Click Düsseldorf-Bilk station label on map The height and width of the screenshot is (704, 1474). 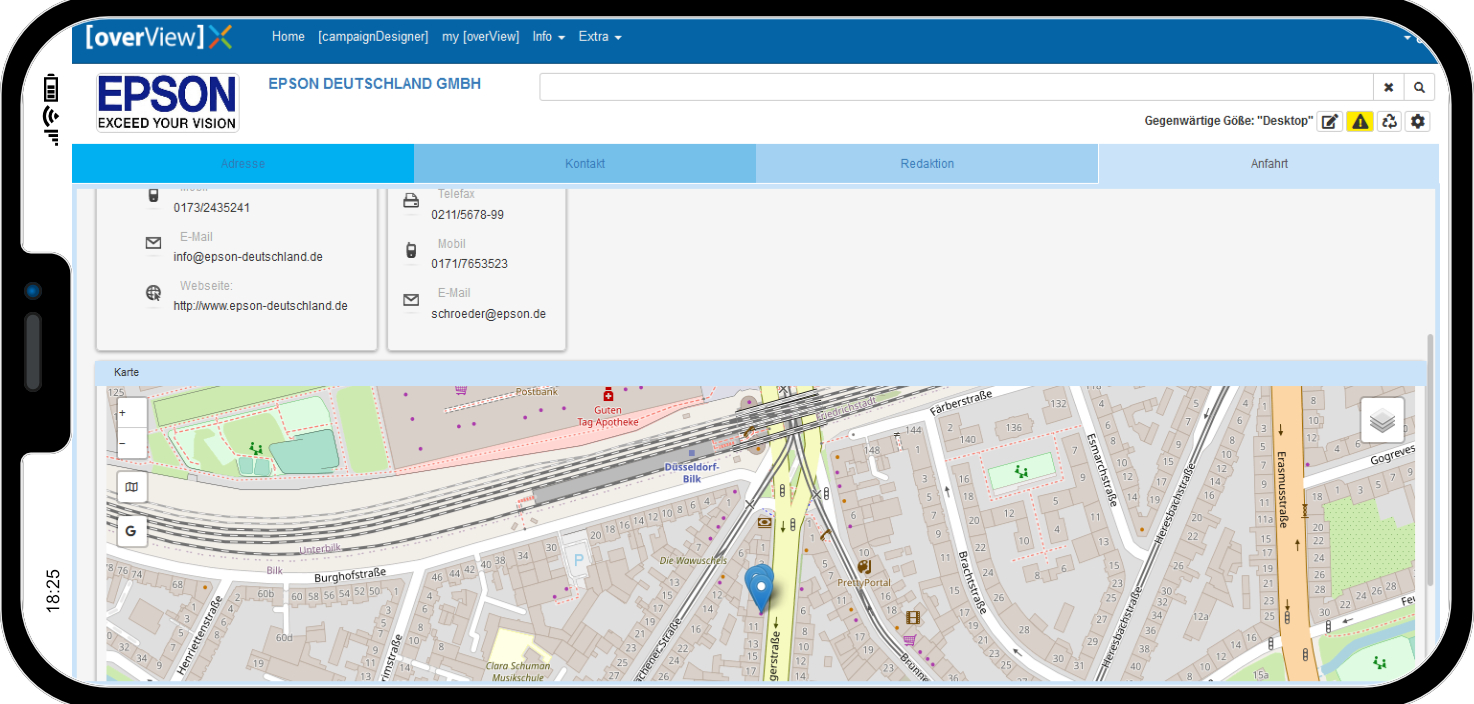tap(692, 472)
